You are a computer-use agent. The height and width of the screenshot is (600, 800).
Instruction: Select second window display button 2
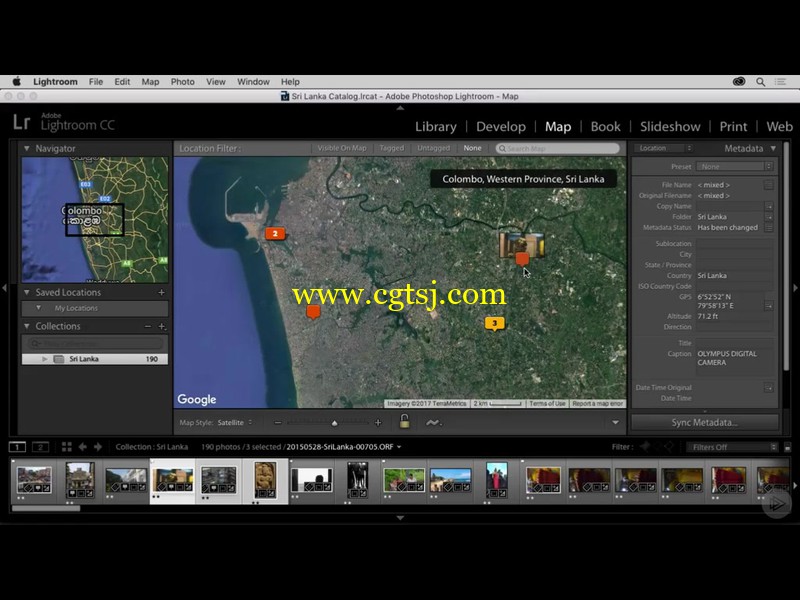40,447
